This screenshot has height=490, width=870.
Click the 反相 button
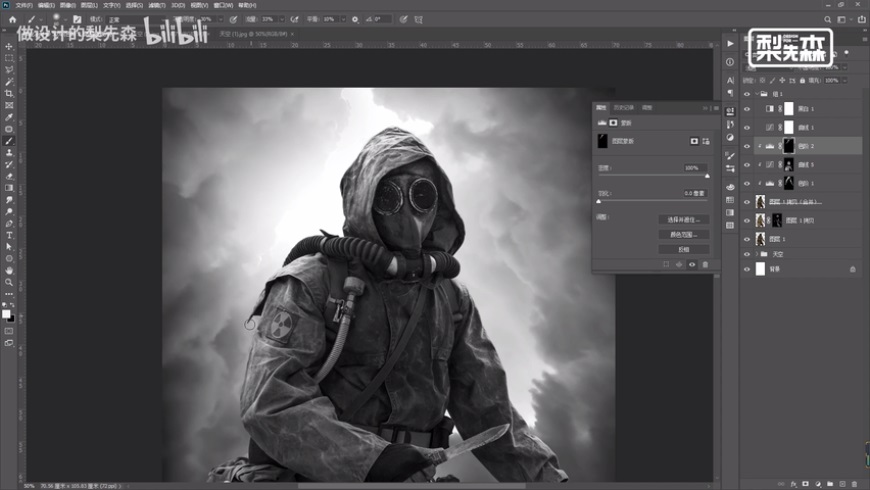coord(684,250)
